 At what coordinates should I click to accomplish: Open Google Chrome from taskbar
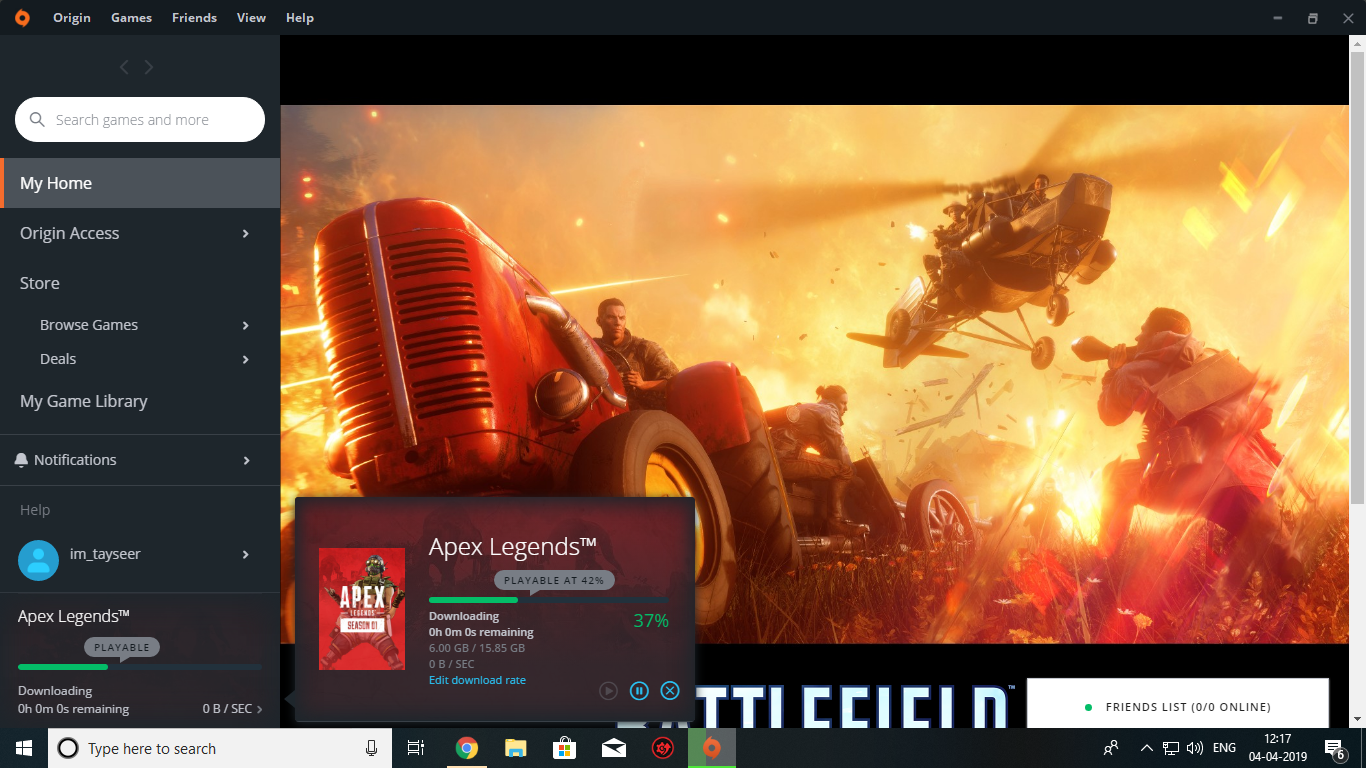pyautogui.click(x=466, y=748)
